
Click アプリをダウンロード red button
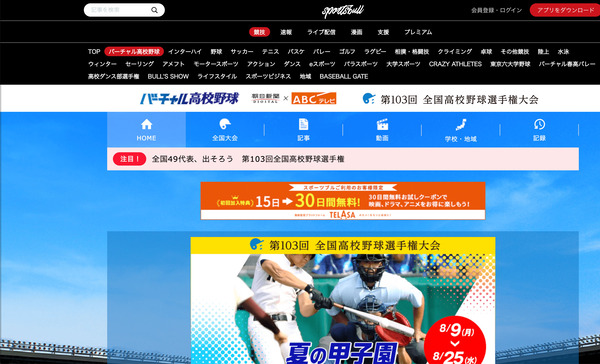coord(565,10)
